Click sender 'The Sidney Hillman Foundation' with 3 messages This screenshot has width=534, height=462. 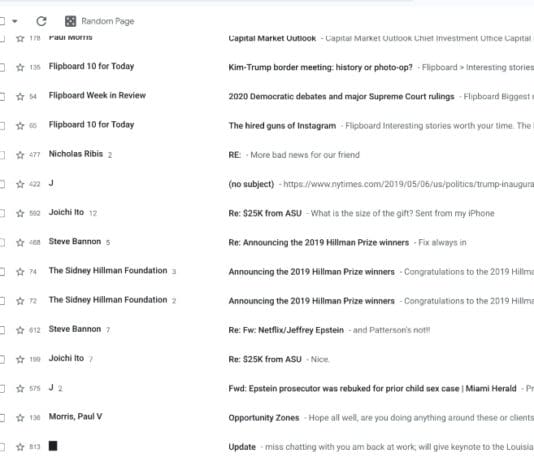click(108, 270)
